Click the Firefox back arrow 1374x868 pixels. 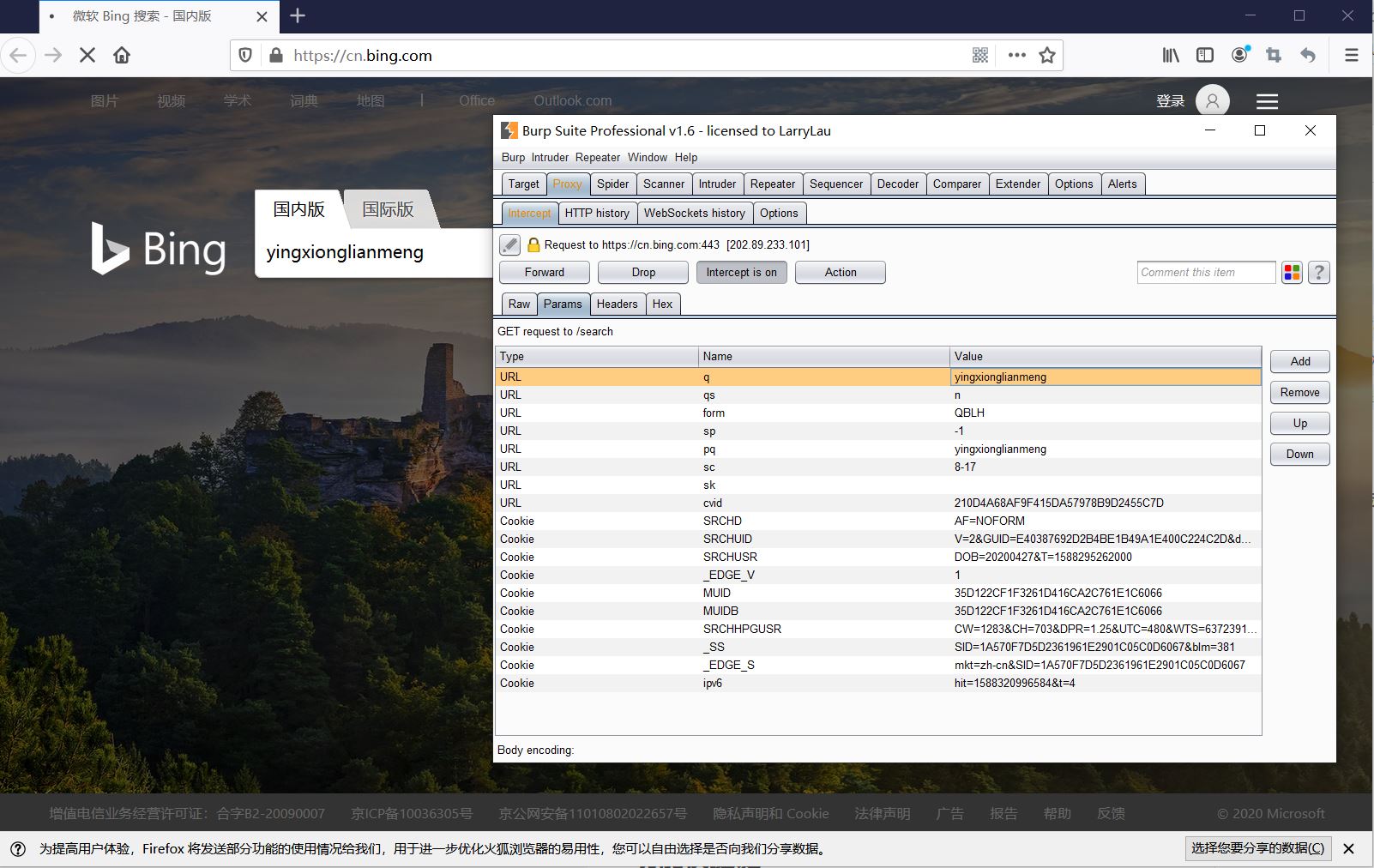[x=18, y=55]
